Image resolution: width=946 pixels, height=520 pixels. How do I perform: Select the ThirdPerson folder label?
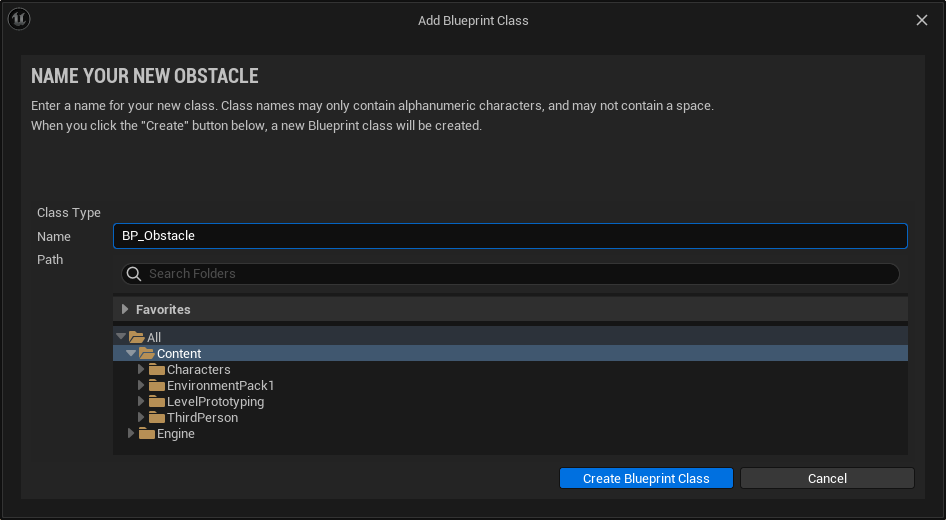(202, 417)
